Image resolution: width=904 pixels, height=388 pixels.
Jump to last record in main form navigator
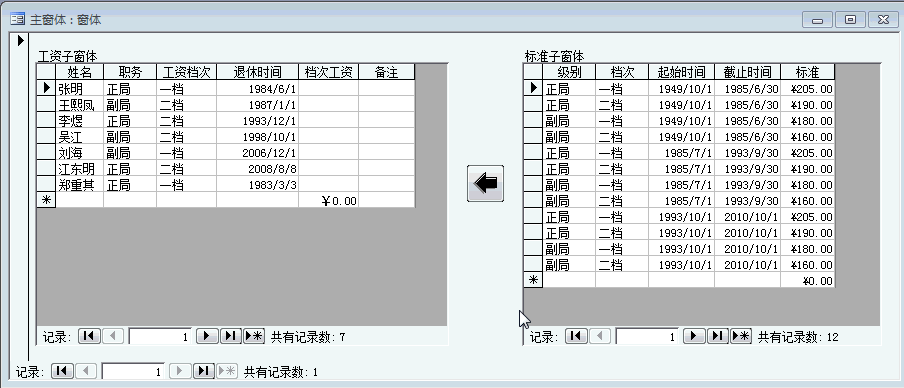(204, 371)
